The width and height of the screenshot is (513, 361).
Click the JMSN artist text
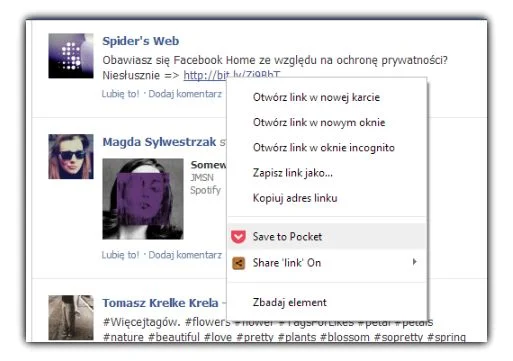click(202, 178)
